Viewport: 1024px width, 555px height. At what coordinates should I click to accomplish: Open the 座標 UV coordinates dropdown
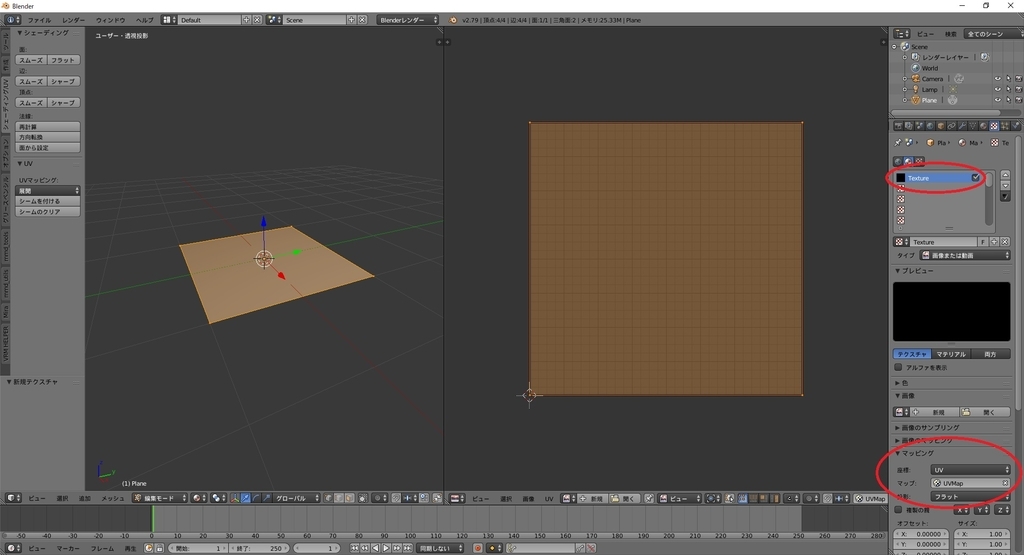click(970, 470)
